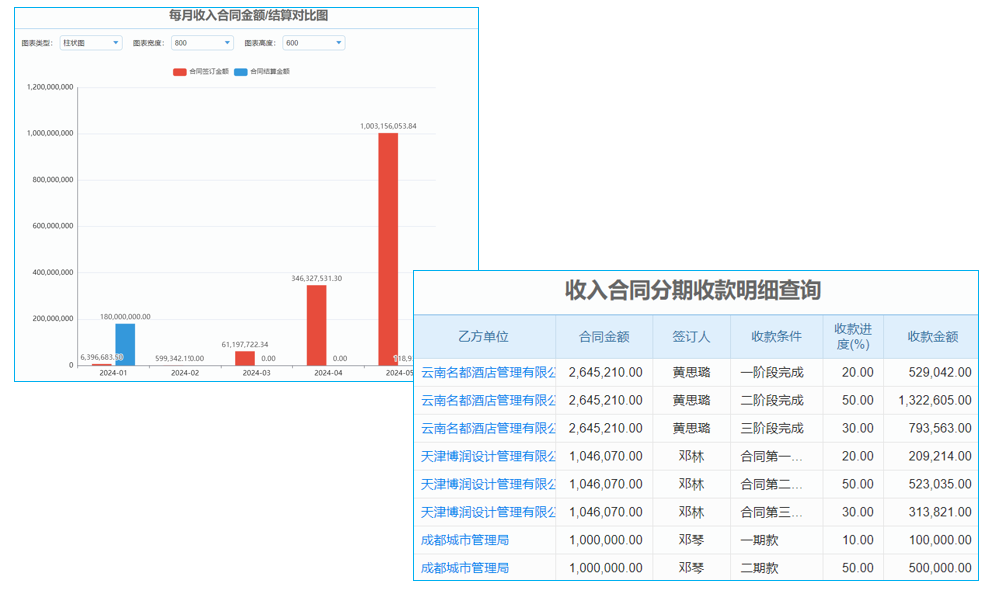Expand the 图表宽度 width dropdown showing 800
The height and width of the screenshot is (600, 1000).
click(199, 42)
